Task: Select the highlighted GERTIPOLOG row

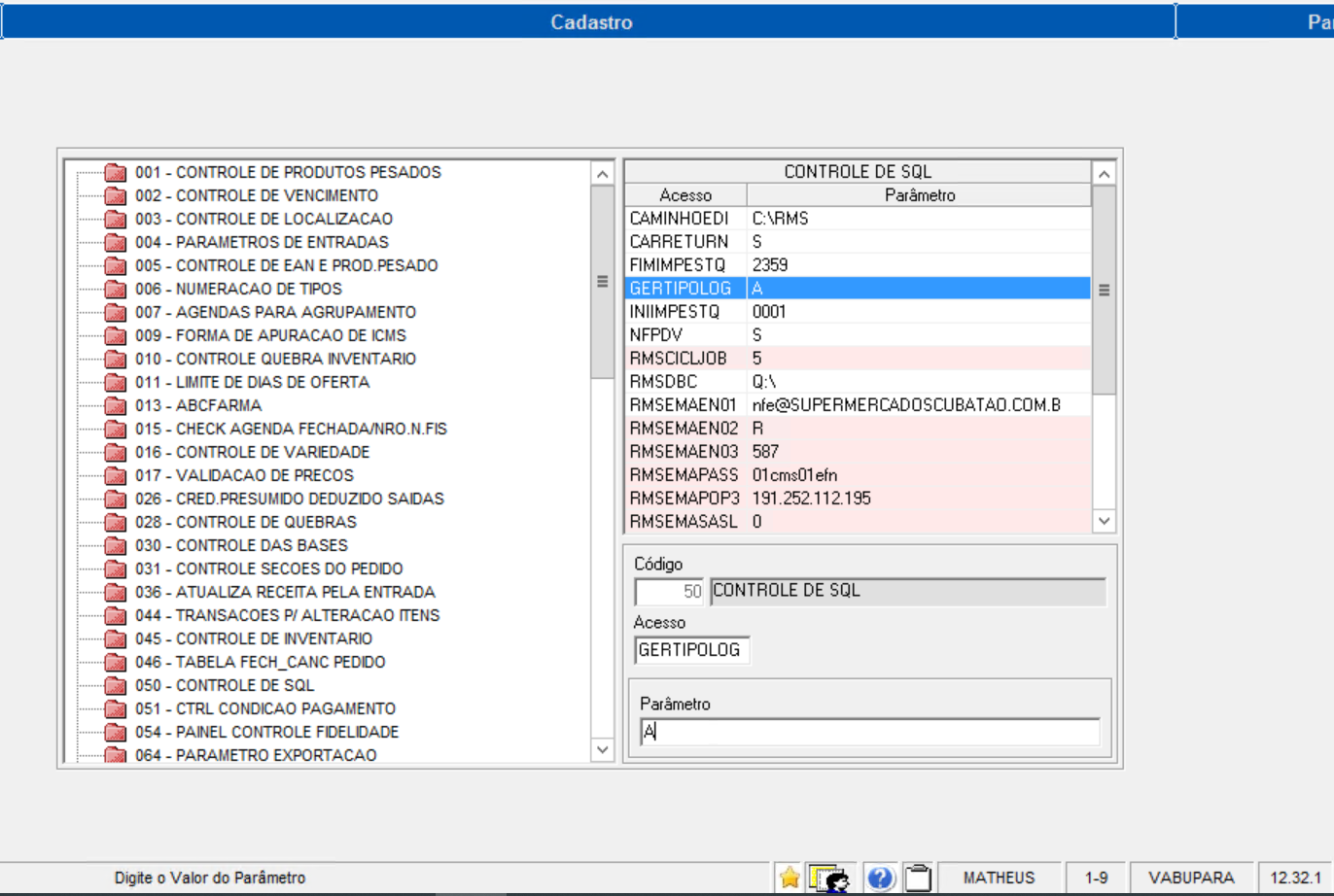Action: (x=858, y=289)
